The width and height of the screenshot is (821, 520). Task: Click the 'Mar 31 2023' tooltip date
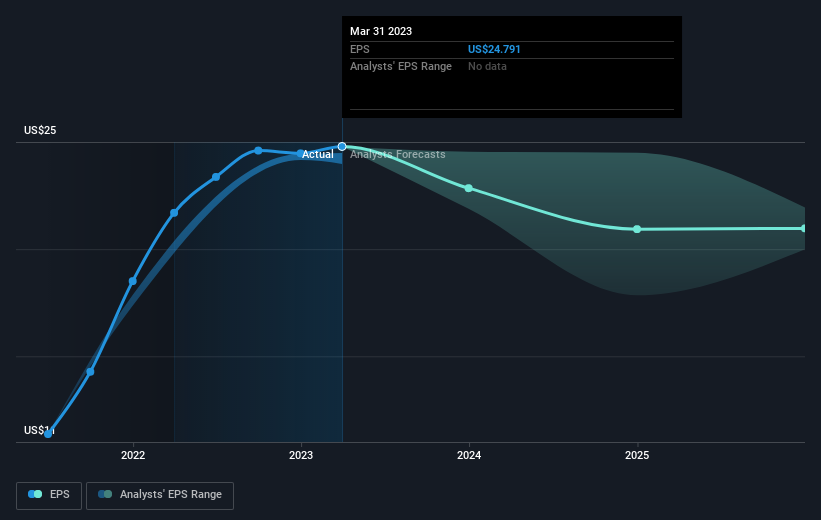381,31
